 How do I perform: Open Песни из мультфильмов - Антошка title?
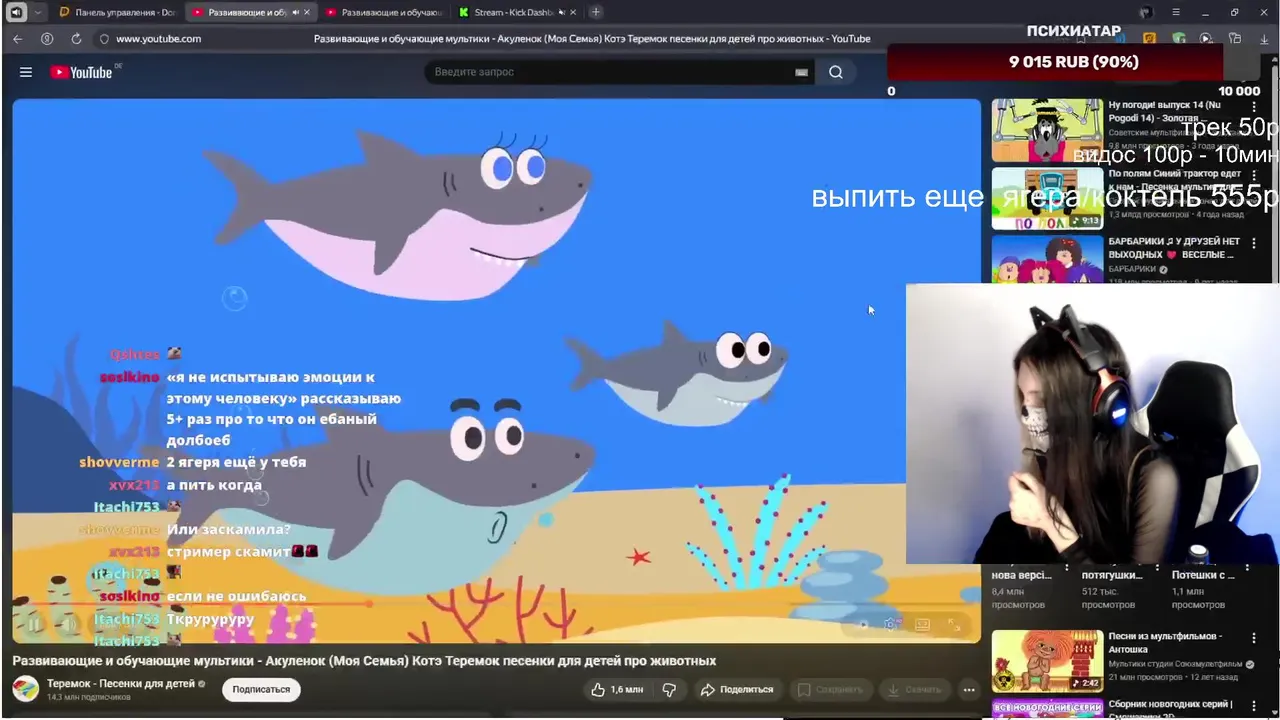(x=1165, y=642)
